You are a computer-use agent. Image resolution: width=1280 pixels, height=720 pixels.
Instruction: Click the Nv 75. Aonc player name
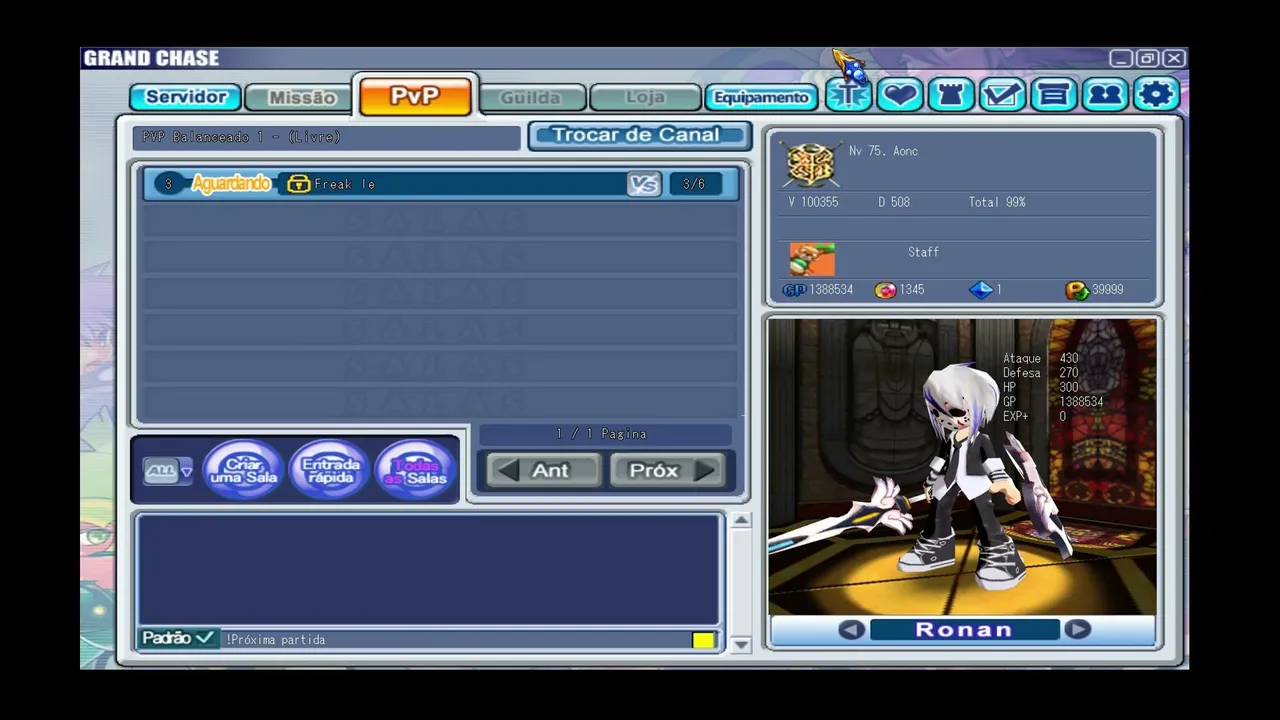click(883, 151)
